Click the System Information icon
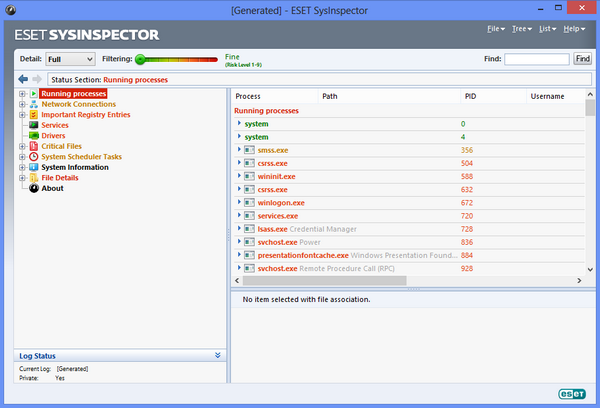Image resolution: width=600 pixels, height=408 pixels. [34, 167]
